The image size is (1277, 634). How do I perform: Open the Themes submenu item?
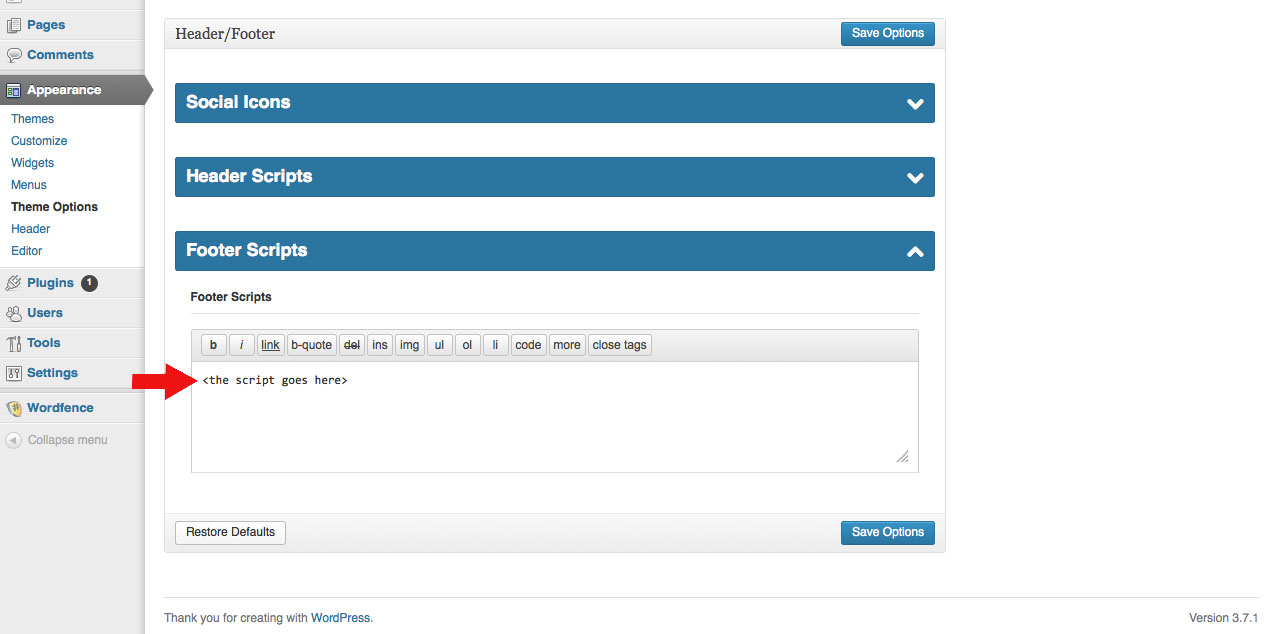[32, 119]
